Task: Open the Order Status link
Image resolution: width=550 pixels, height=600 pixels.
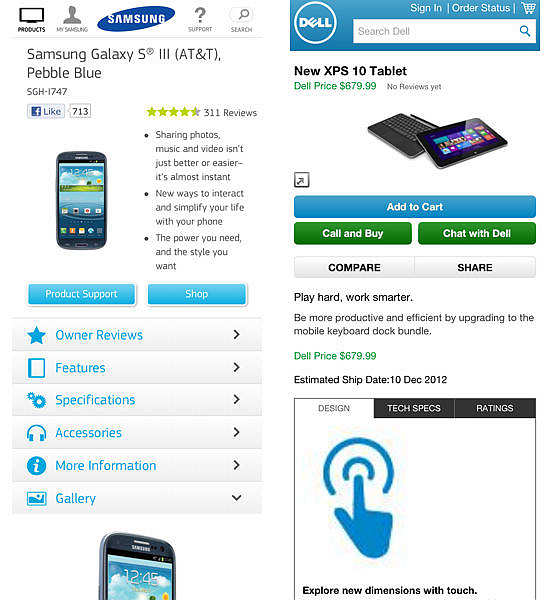Action: tap(481, 8)
